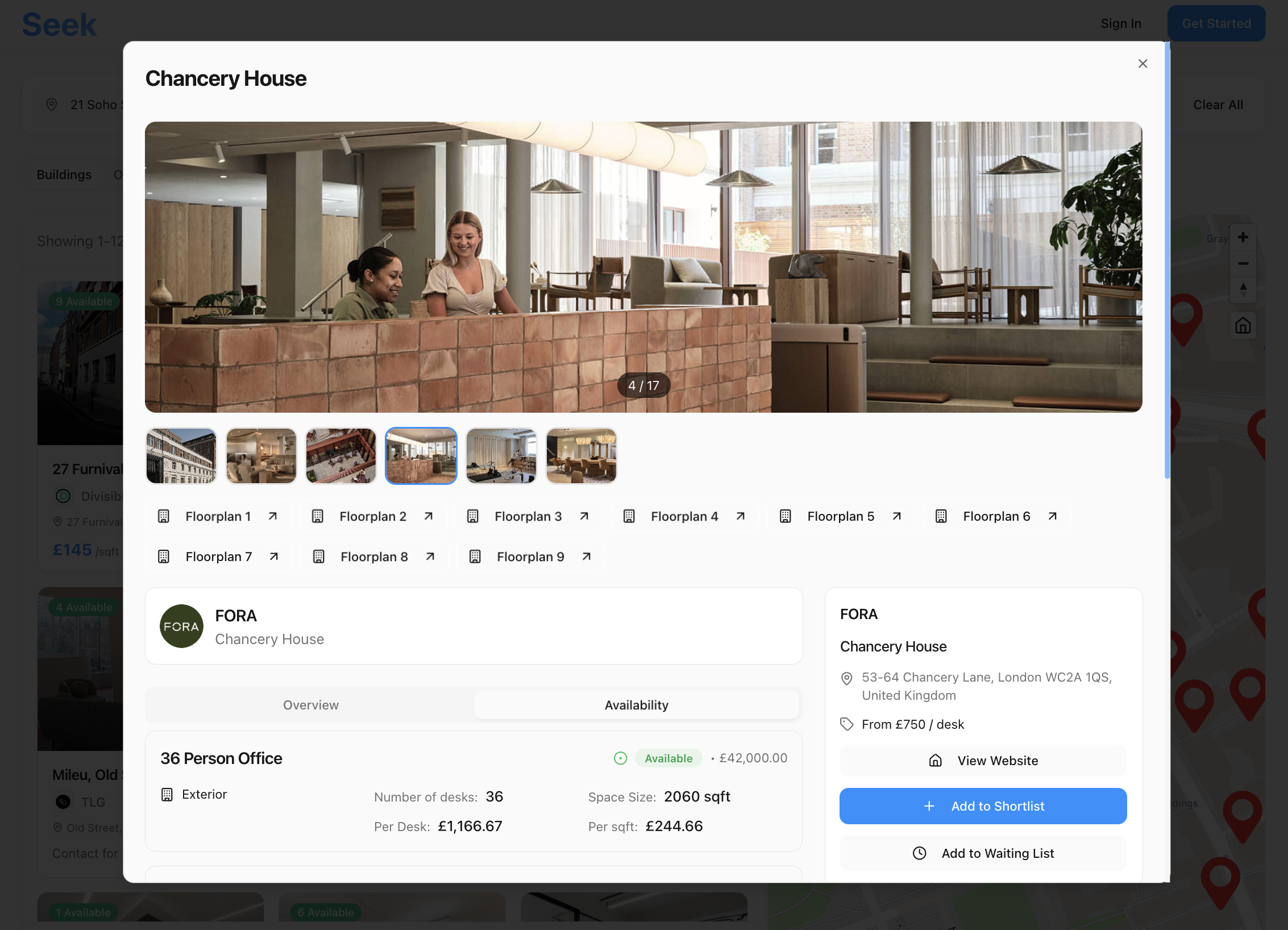Click the £42,000.00 price
This screenshot has height=930, width=1288.
pos(753,758)
